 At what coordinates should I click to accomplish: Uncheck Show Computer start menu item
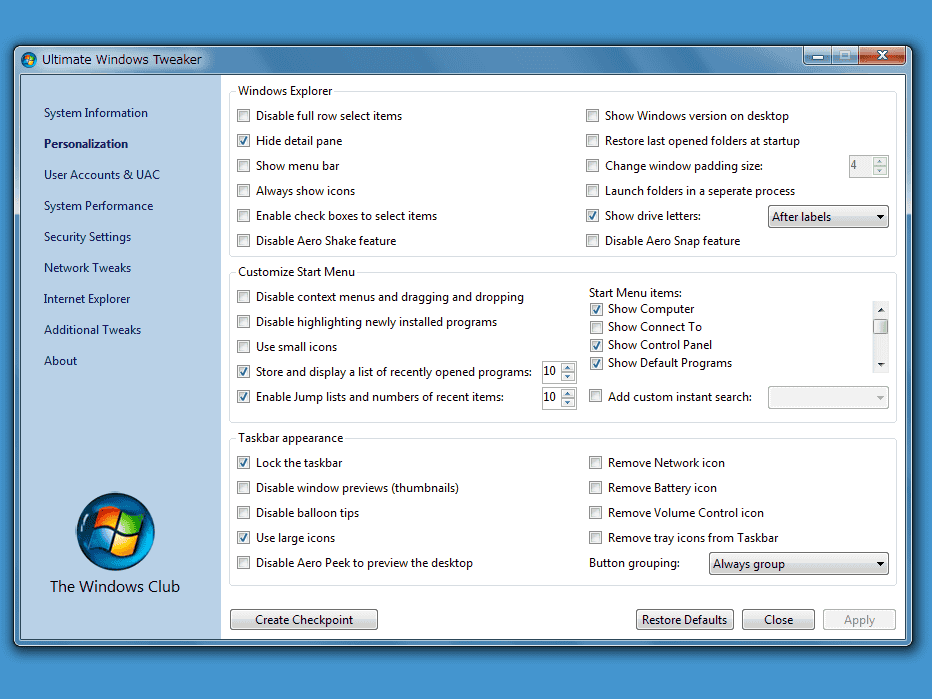(596, 309)
